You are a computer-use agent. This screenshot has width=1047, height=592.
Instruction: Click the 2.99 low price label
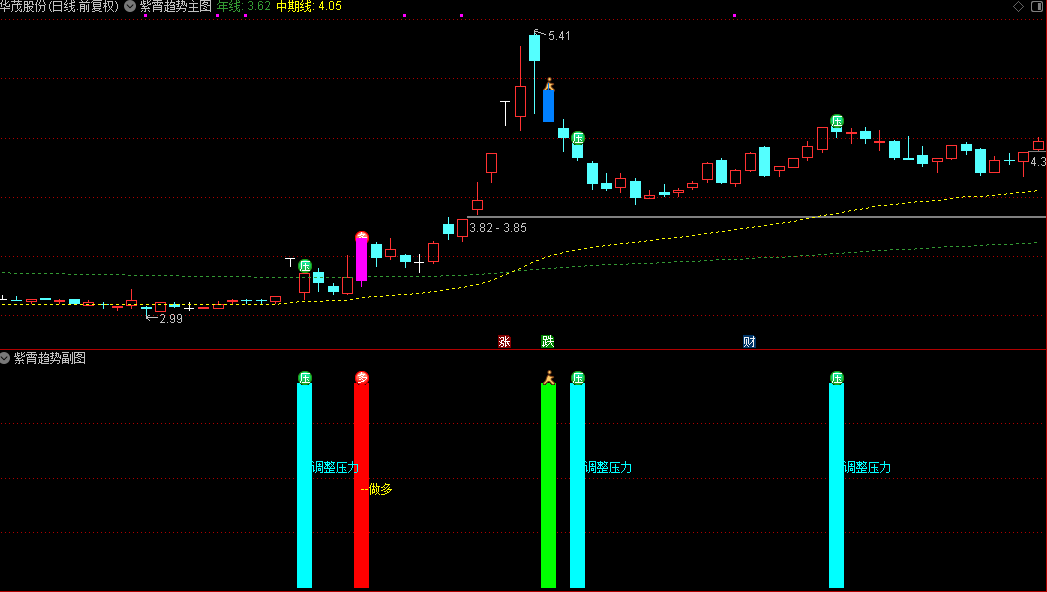pyautogui.click(x=171, y=319)
